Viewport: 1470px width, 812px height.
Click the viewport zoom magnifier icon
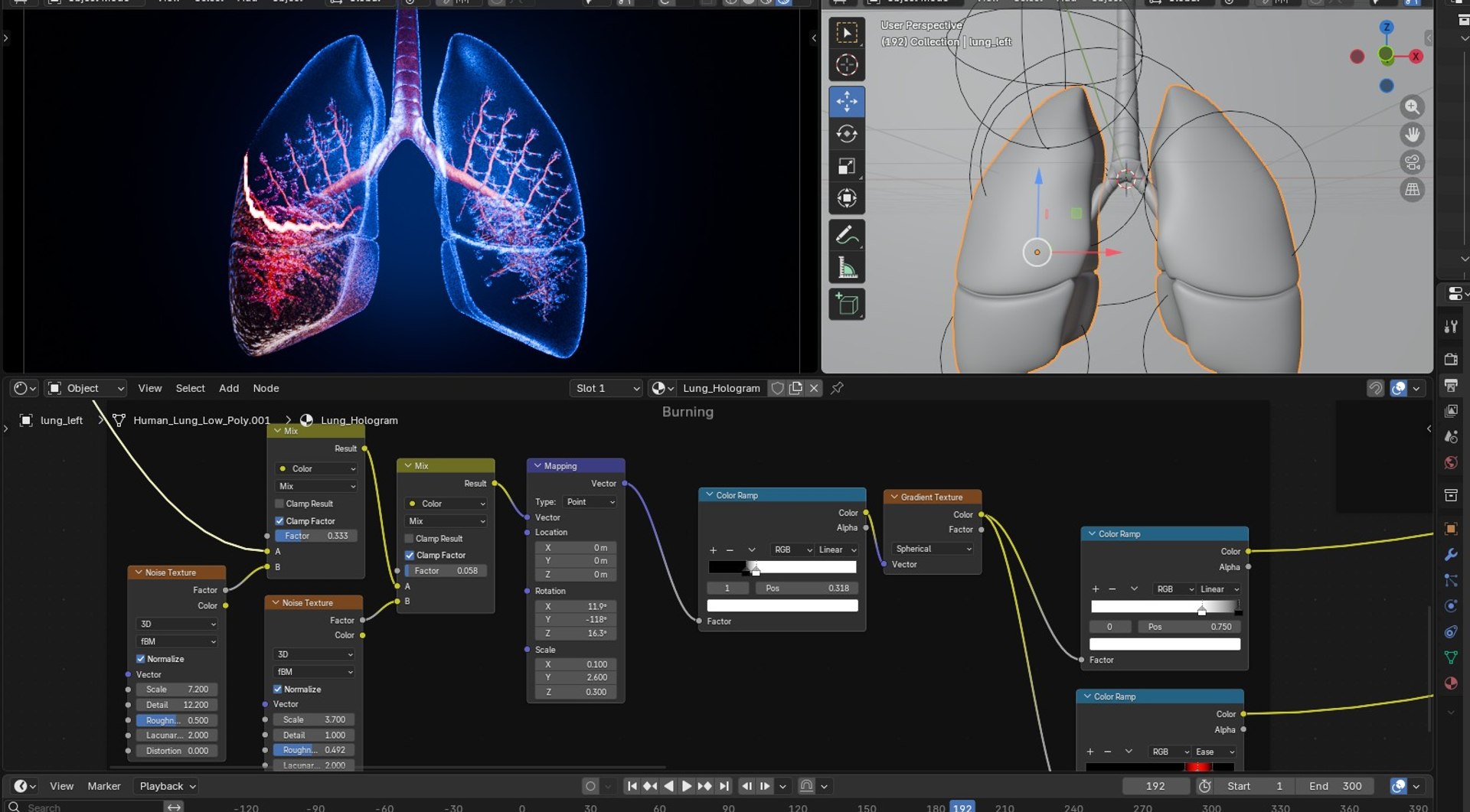[1413, 107]
